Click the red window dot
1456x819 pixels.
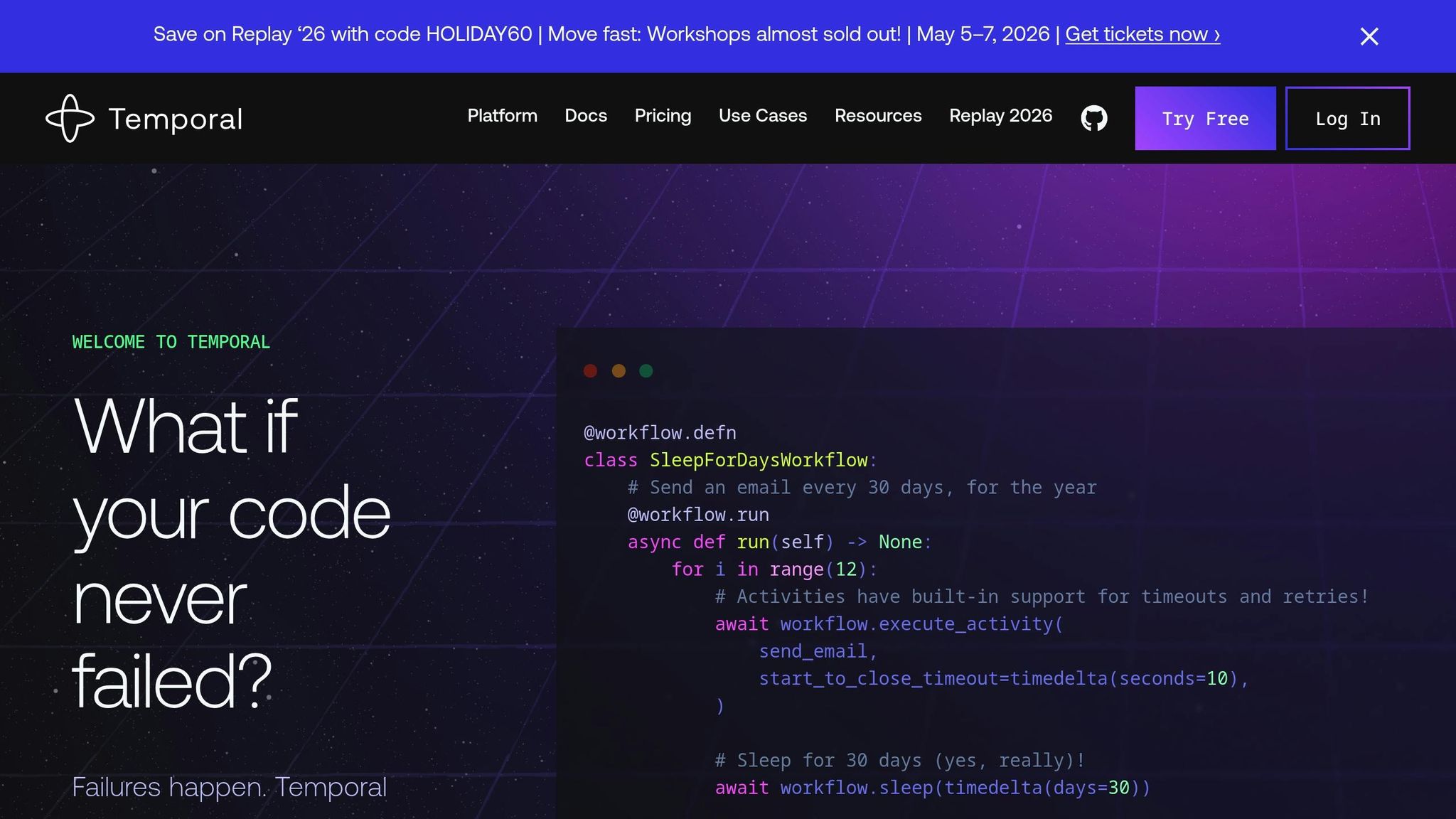click(x=590, y=370)
